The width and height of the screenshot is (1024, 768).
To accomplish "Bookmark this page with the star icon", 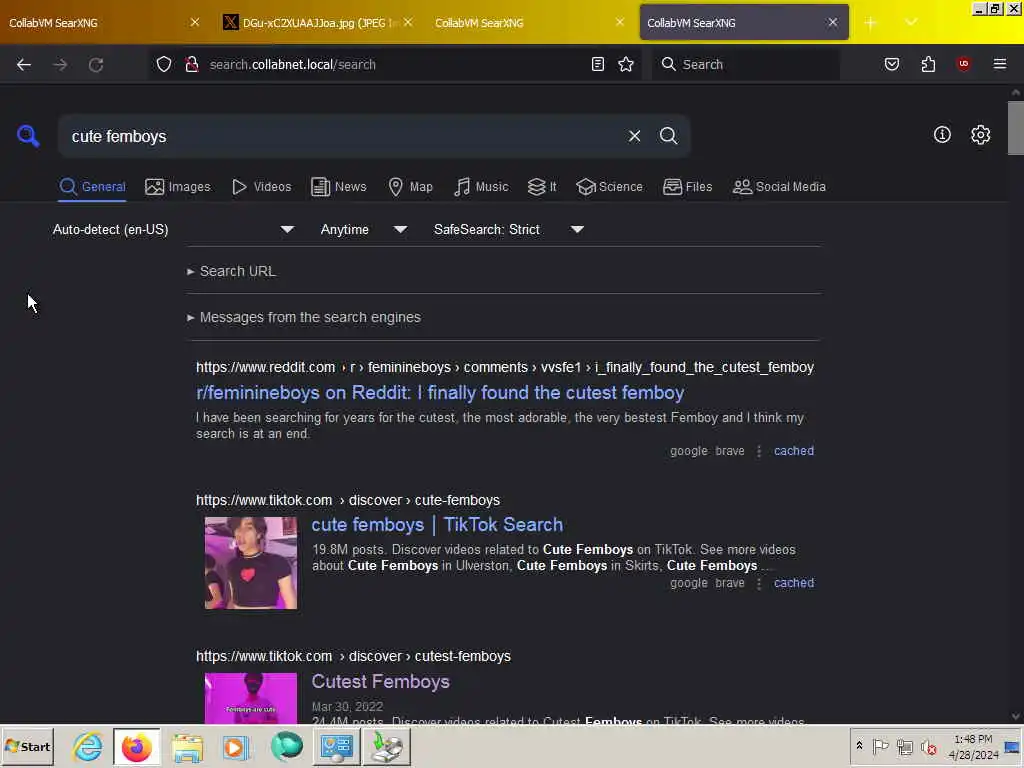I will click(x=626, y=64).
